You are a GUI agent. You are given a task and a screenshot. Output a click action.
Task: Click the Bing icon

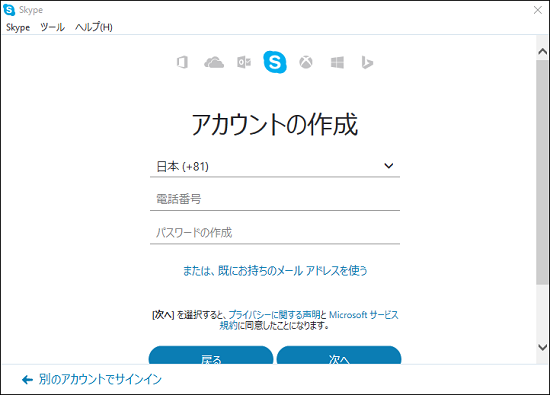367,62
